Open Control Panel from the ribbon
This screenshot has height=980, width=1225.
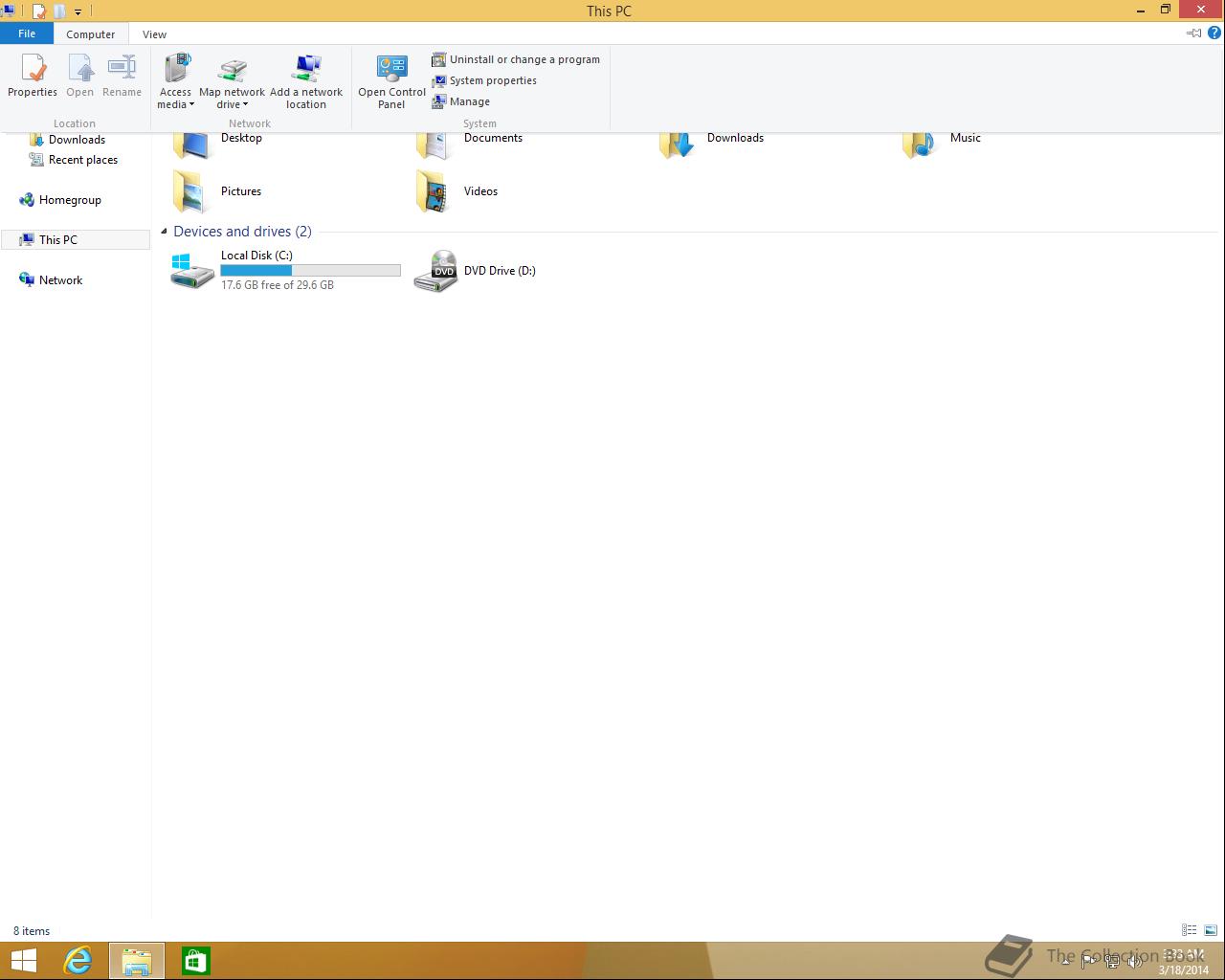[x=391, y=81]
